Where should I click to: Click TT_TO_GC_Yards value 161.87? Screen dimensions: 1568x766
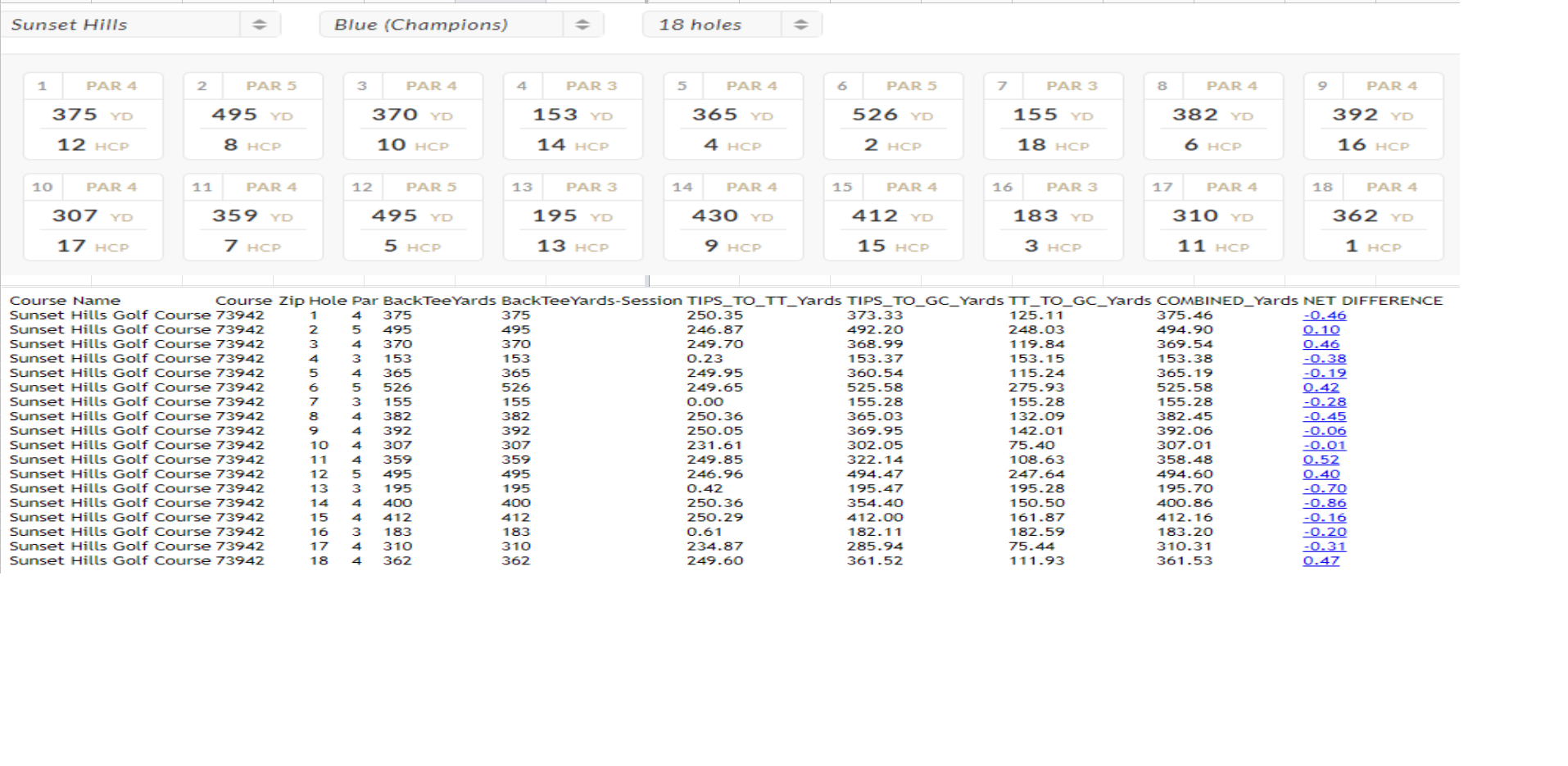(1037, 518)
